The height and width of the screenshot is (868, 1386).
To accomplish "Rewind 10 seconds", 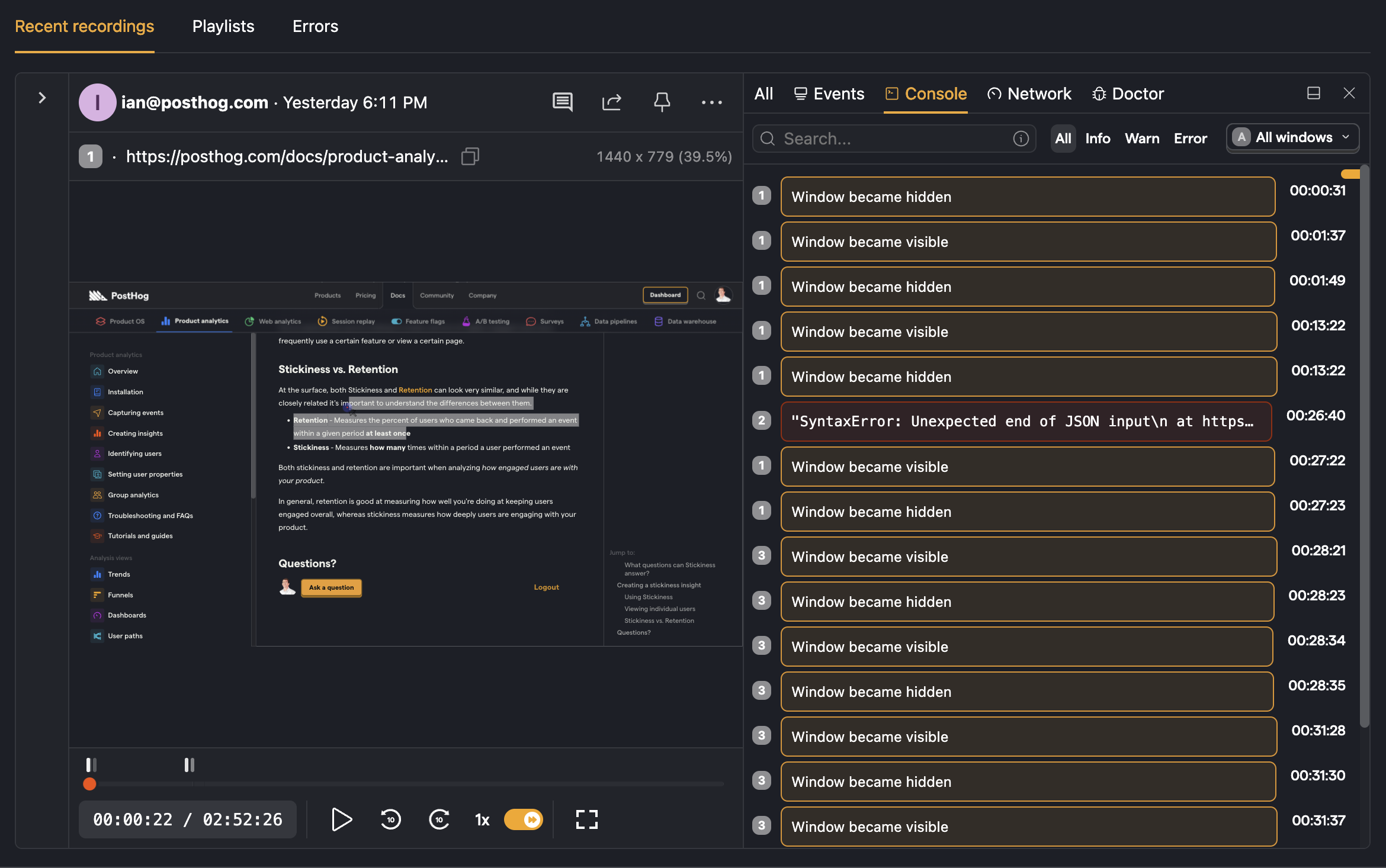I will click(x=390, y=819).
